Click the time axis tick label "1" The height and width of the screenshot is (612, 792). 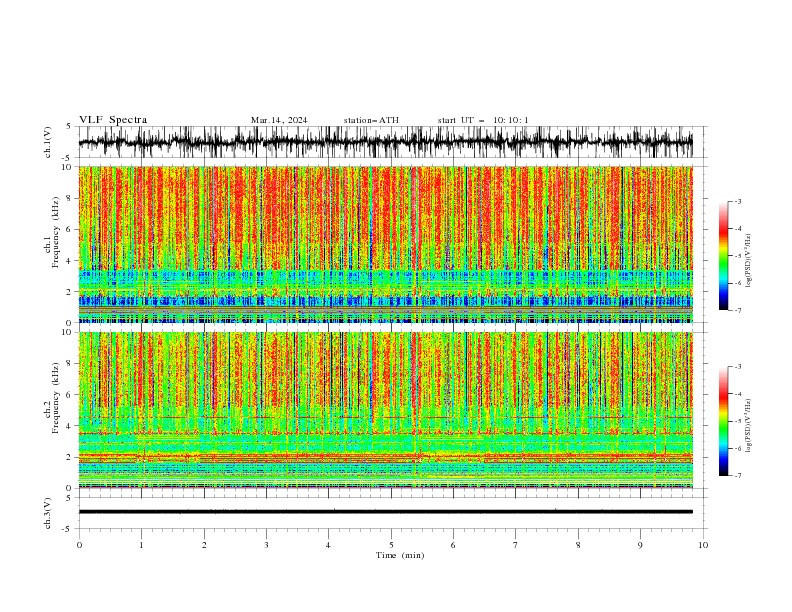tap(141, 545)
